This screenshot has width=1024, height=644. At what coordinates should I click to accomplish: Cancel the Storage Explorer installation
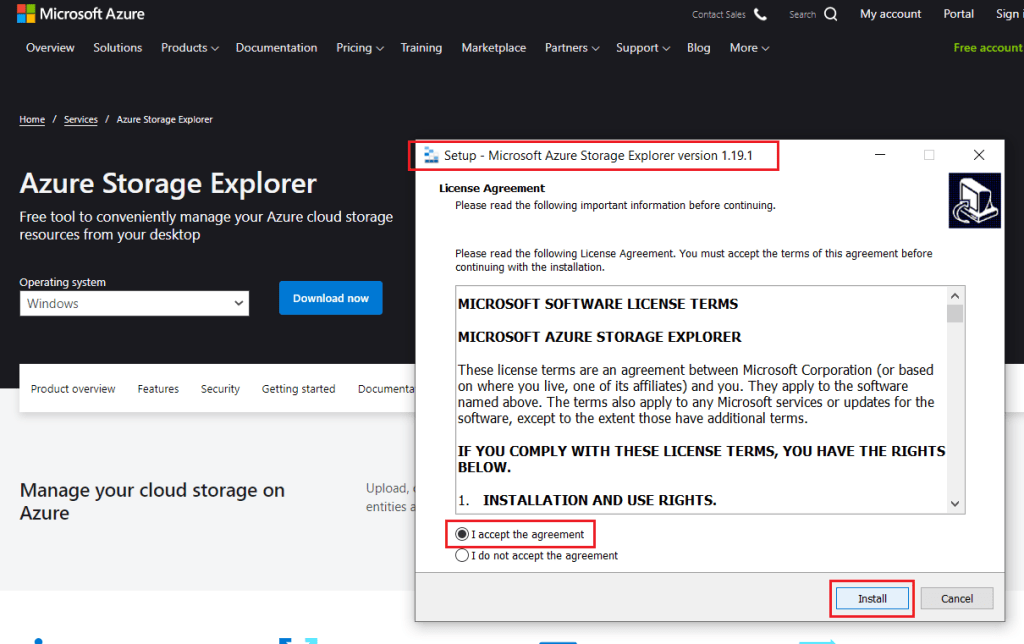956,597
